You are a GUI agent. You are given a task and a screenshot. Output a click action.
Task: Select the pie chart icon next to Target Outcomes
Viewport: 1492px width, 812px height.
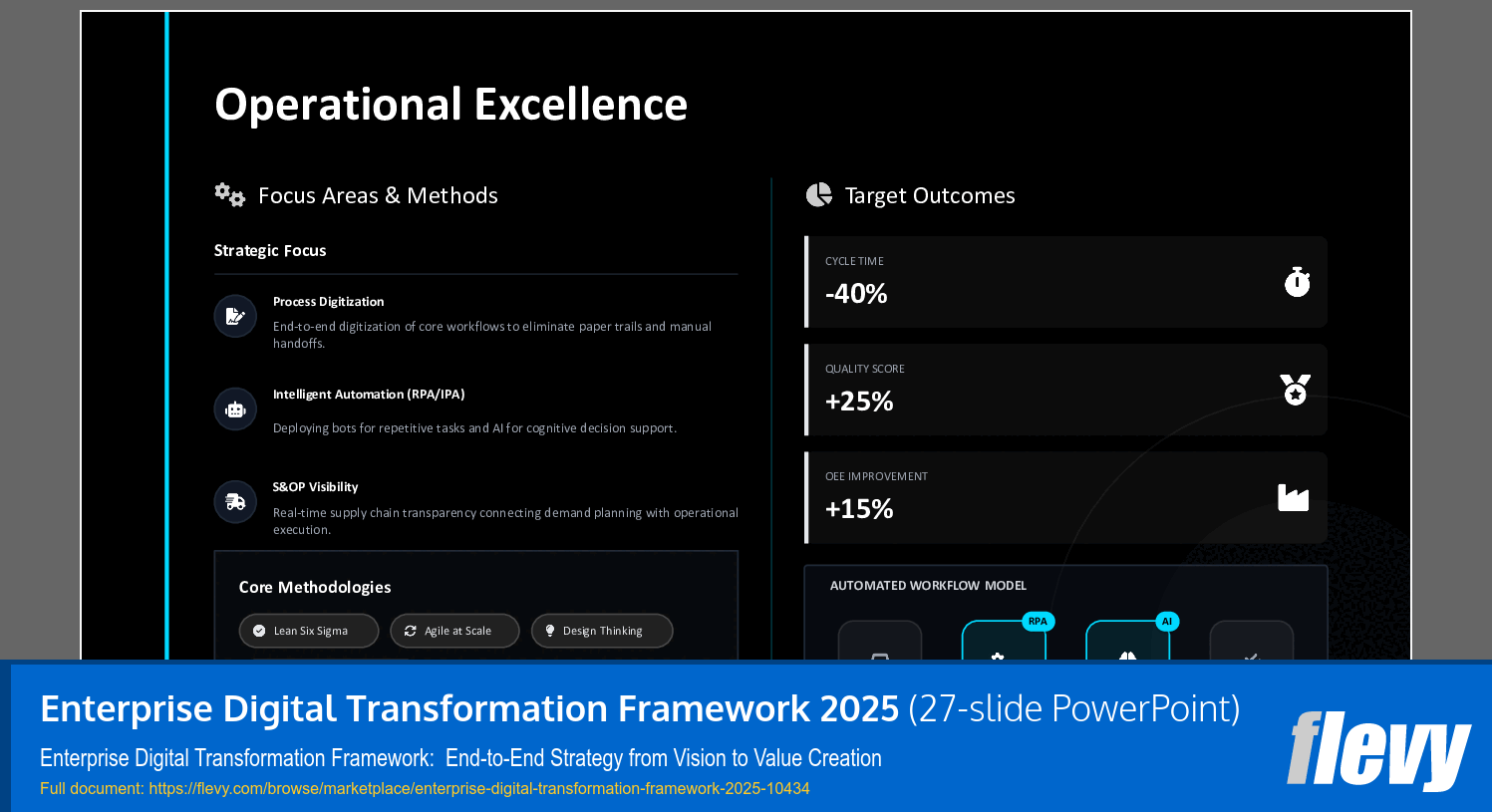818,194
